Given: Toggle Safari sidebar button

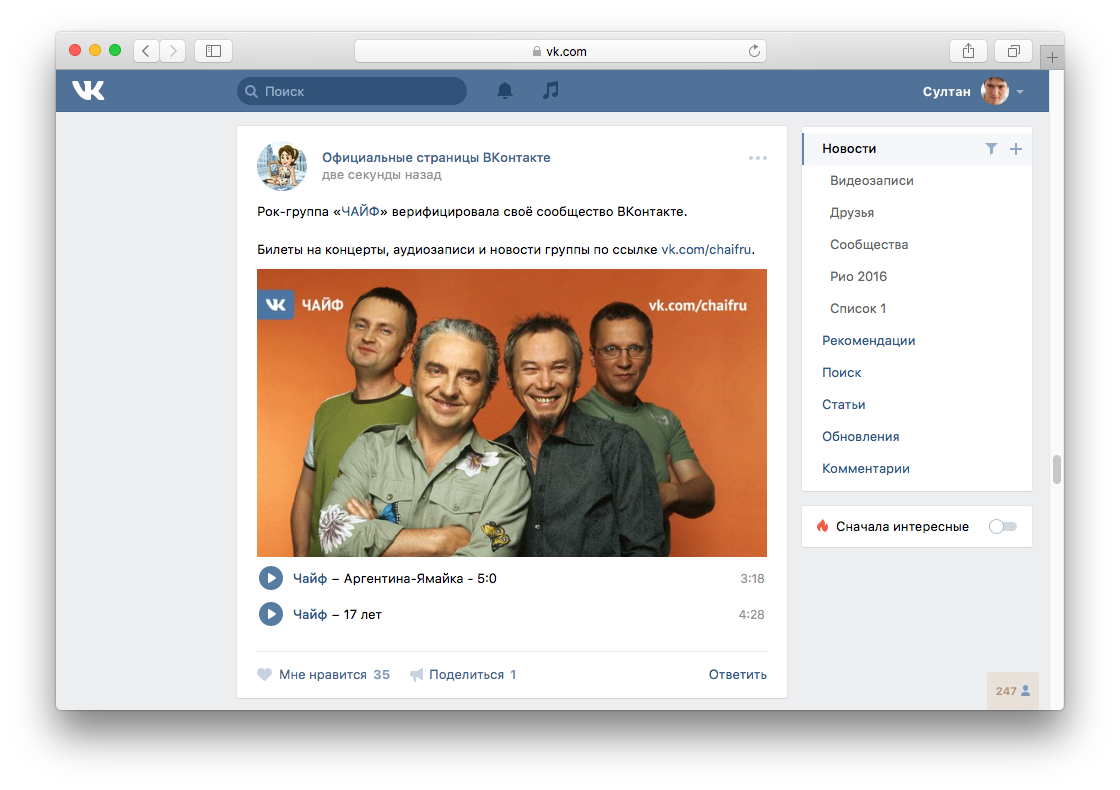Looking at the screenshot, I should coord(213,51).
